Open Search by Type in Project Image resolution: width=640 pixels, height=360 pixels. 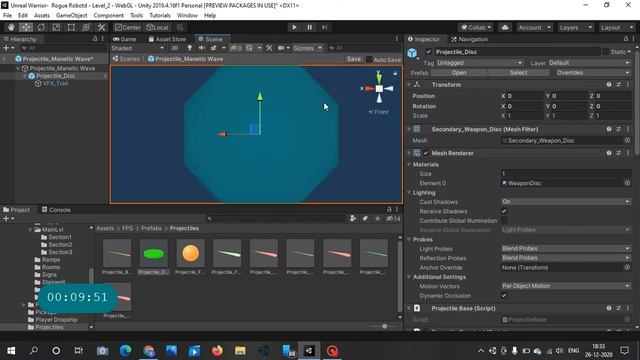(x=353, y=219)
